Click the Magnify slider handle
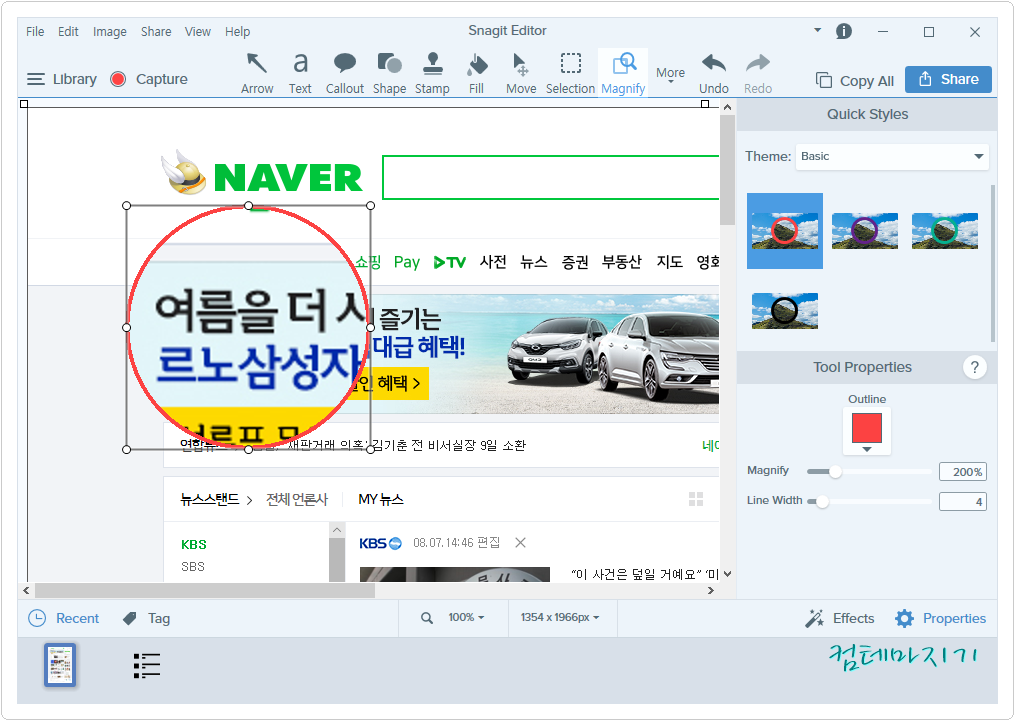The image size is (1015, 721). 835,472
